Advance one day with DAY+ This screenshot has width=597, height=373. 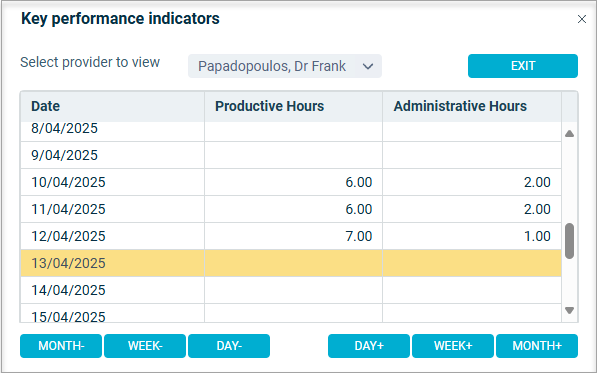pos(369,346)
